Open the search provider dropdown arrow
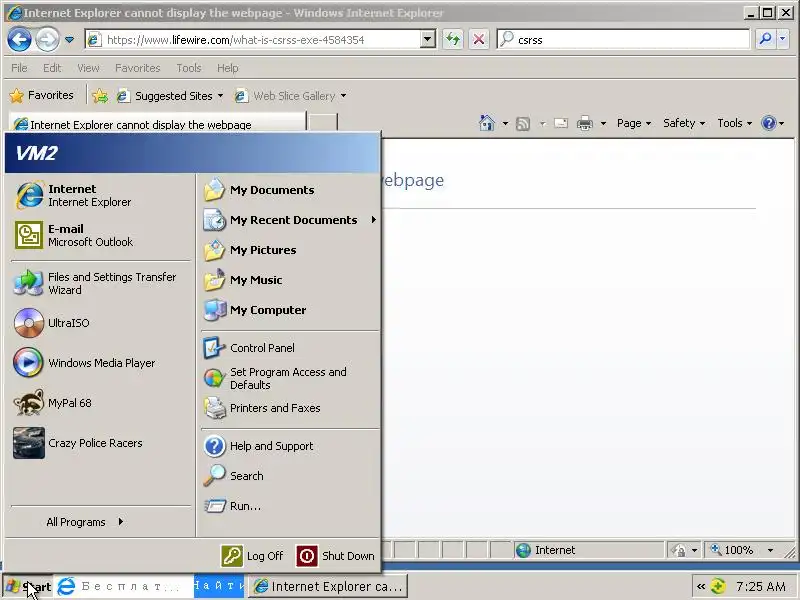The height and width of the screenshot is (600, 800). coord(783,39)
